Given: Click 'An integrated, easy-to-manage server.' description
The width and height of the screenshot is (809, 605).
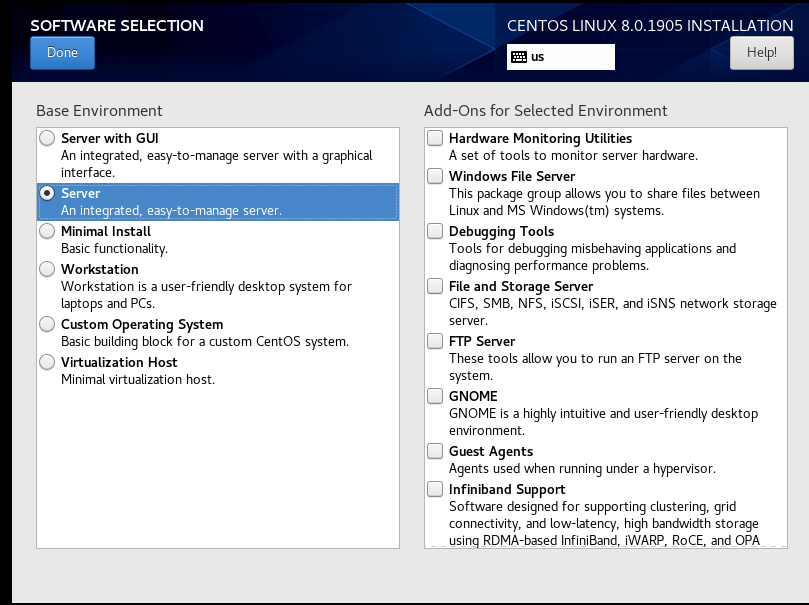Looking at the screenshot, I should [x=171, y=210].
